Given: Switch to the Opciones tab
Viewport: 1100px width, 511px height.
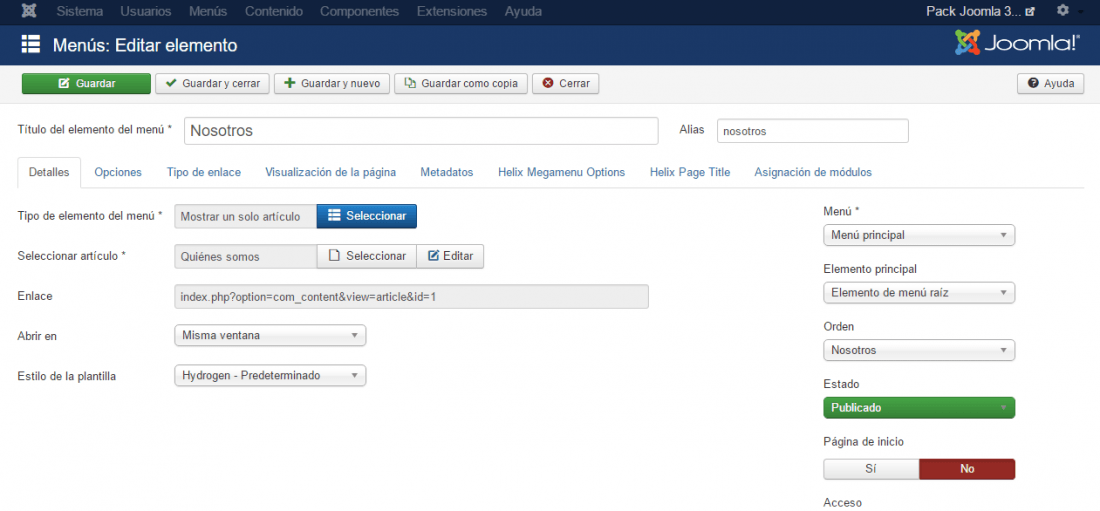Looking at the screenshot, I should tap(118, 172).
